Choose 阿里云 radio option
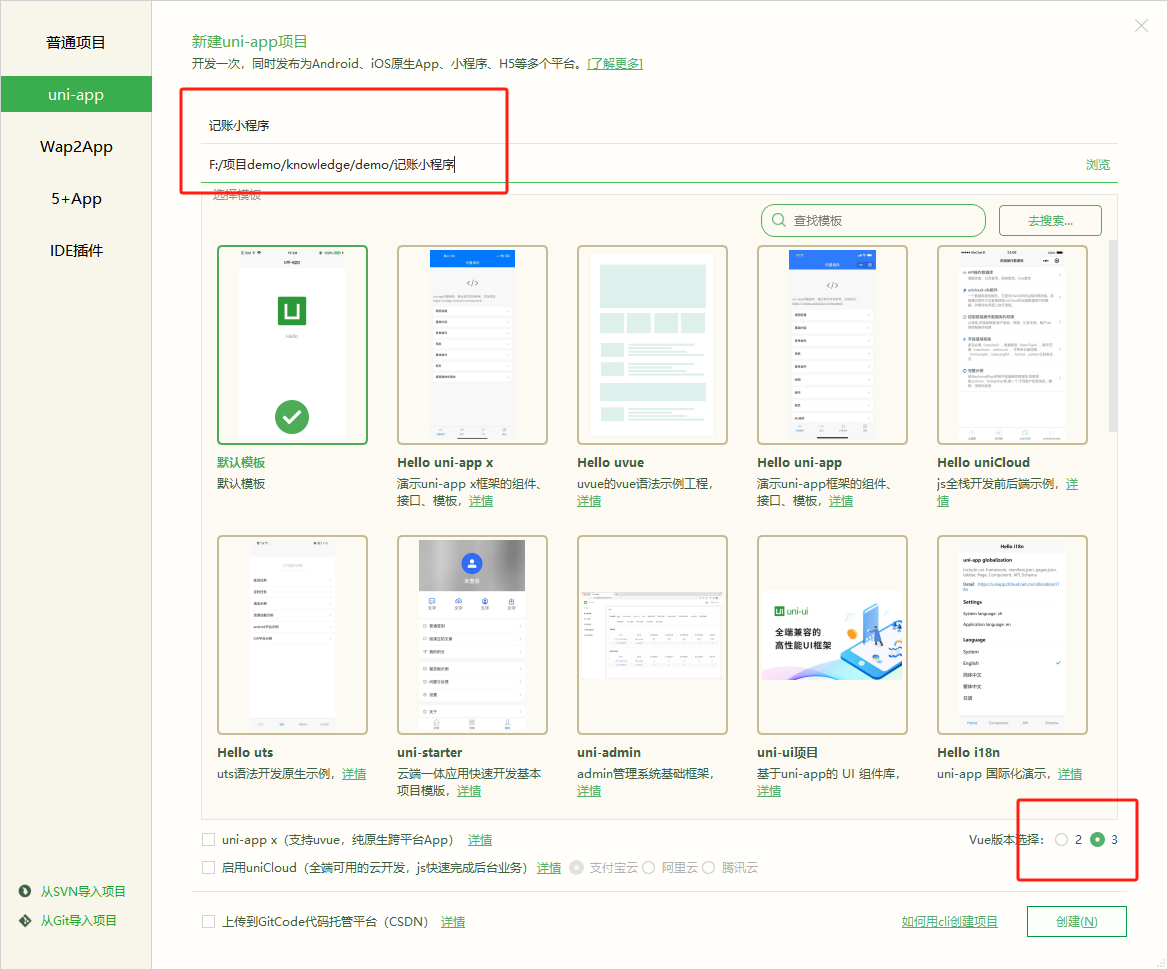 (x=648, y=867)
